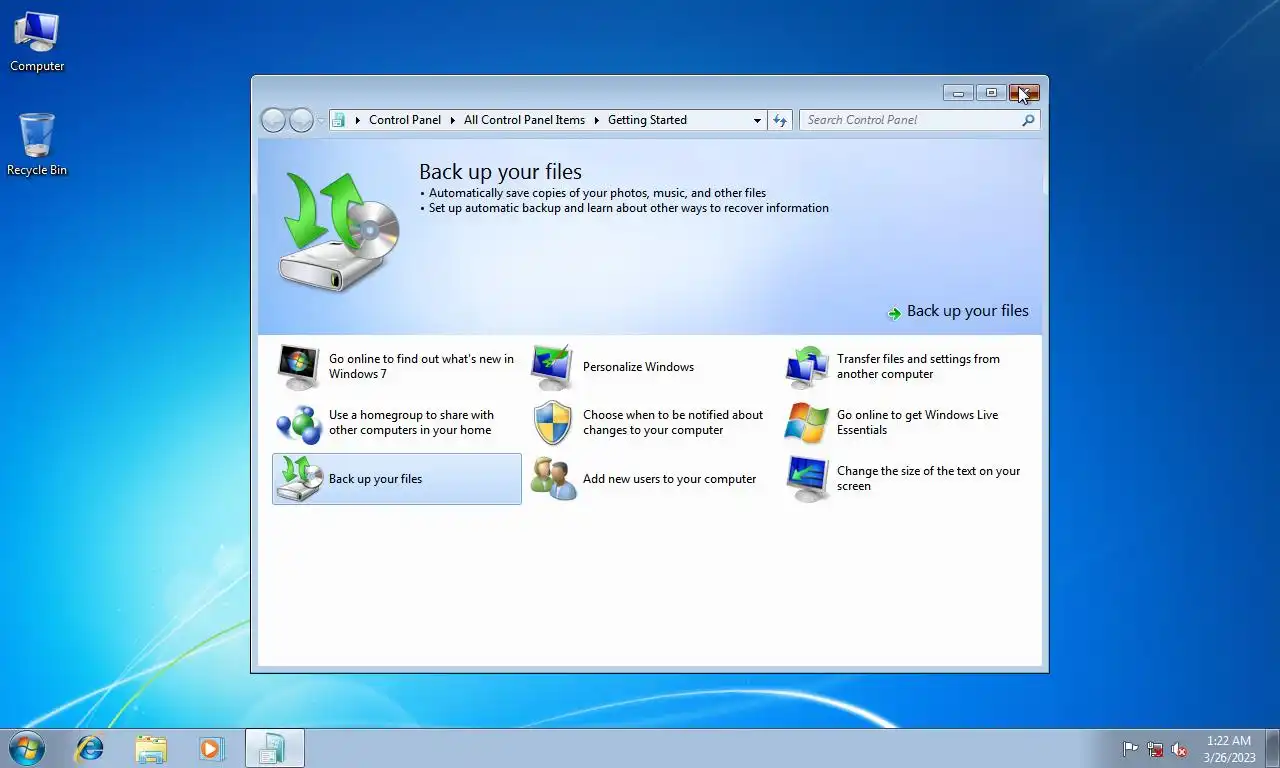Open recent pages dropdown beside Forward button
The height and width of the screenshot is (768, 1280).
321,120
